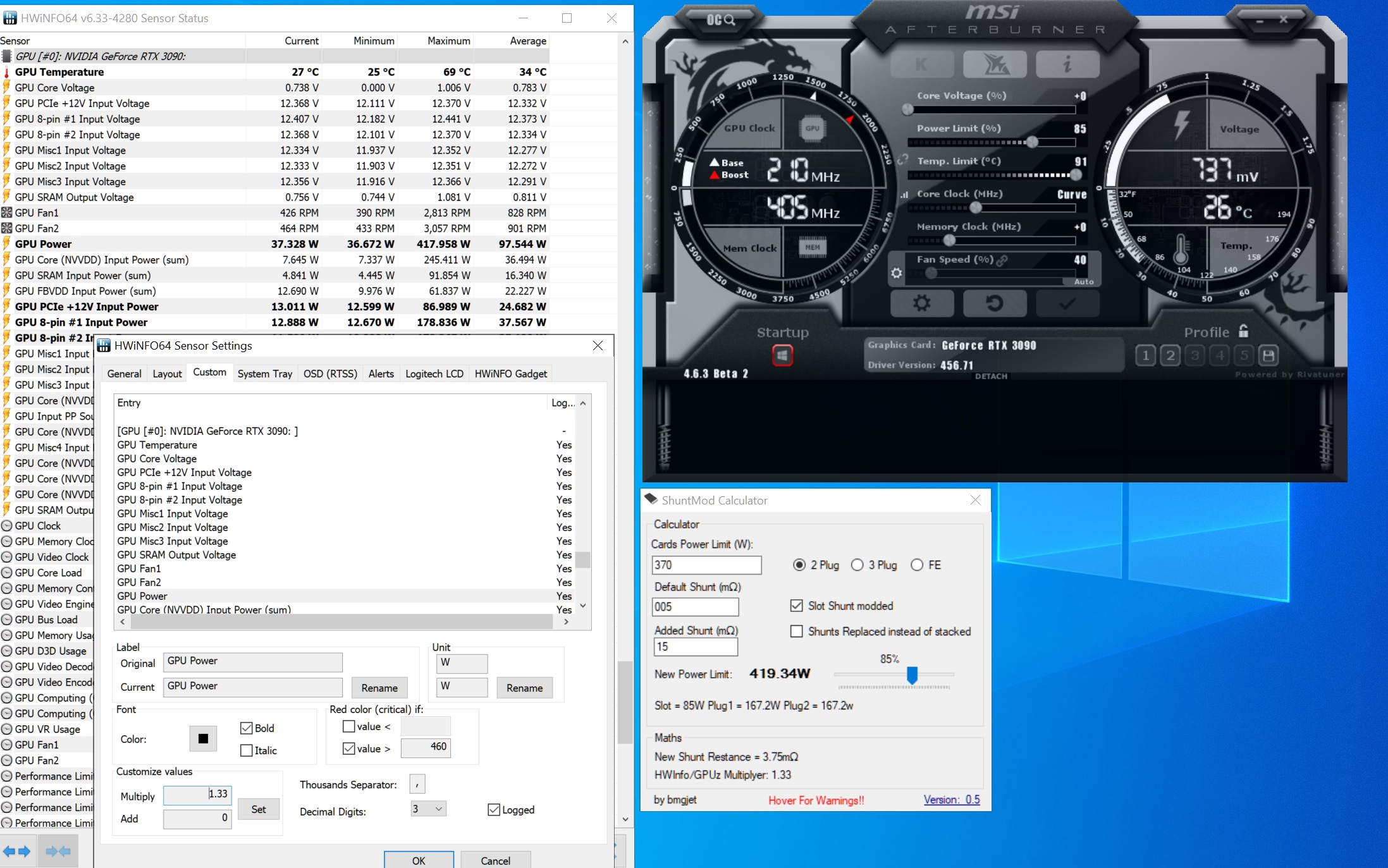The image size is (1388, 868).
Task: Open the OSD (RTSS) tab
Action: pyautogui.click(x=330, y=374)
